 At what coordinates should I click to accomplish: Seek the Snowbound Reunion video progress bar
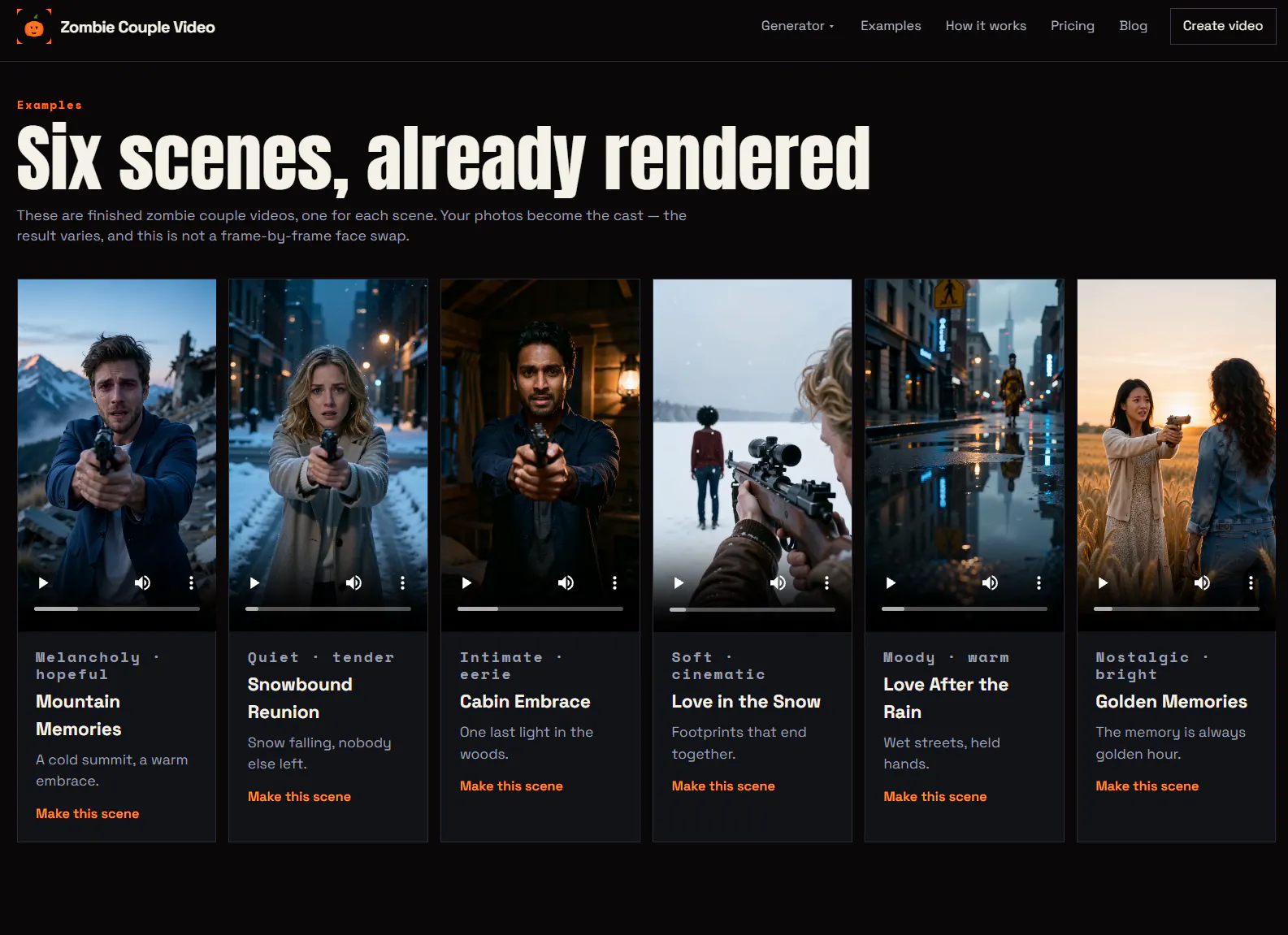(328, 608)
